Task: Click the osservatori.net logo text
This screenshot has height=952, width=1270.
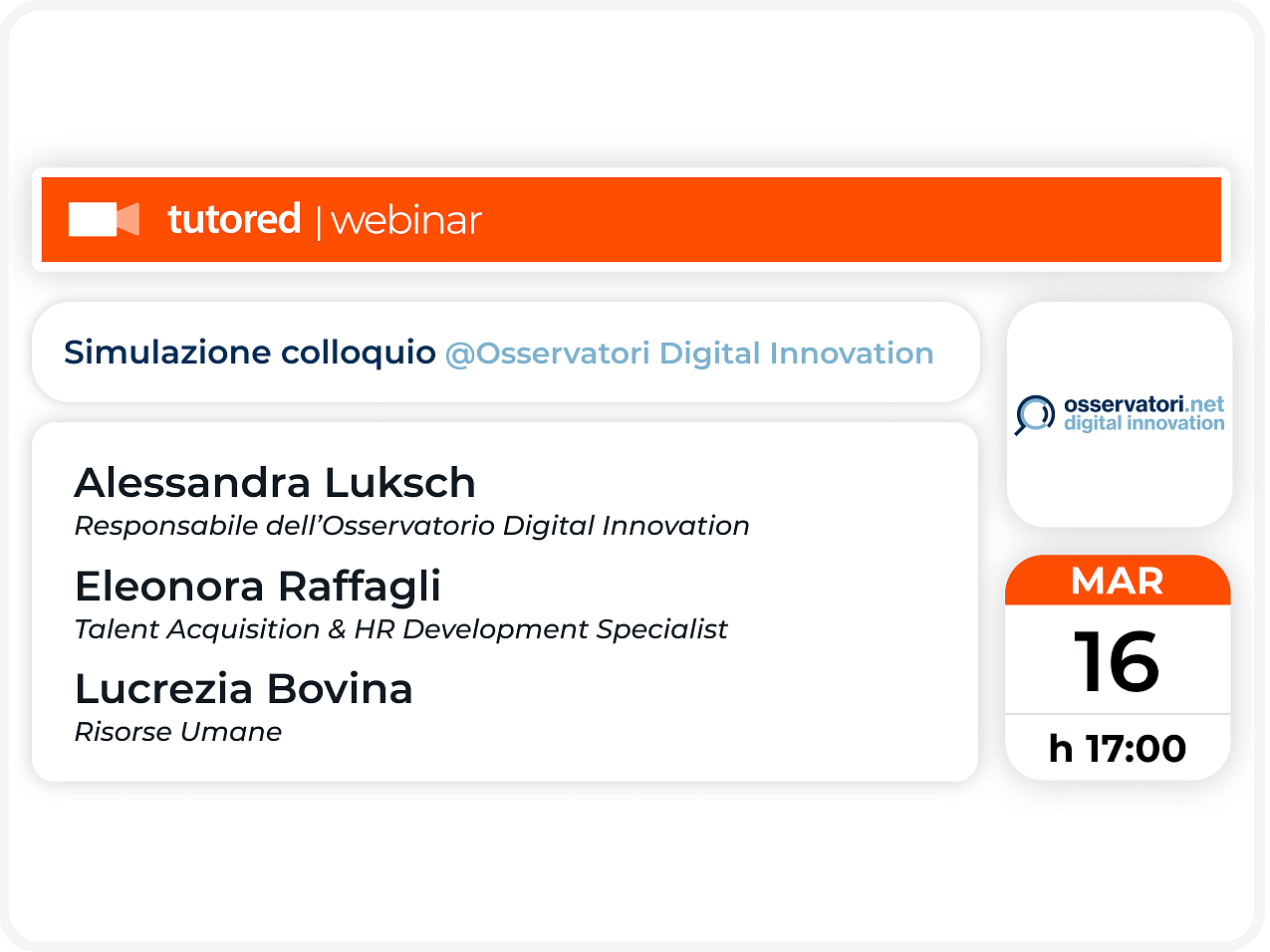Action: click(x=1144, y=404)
